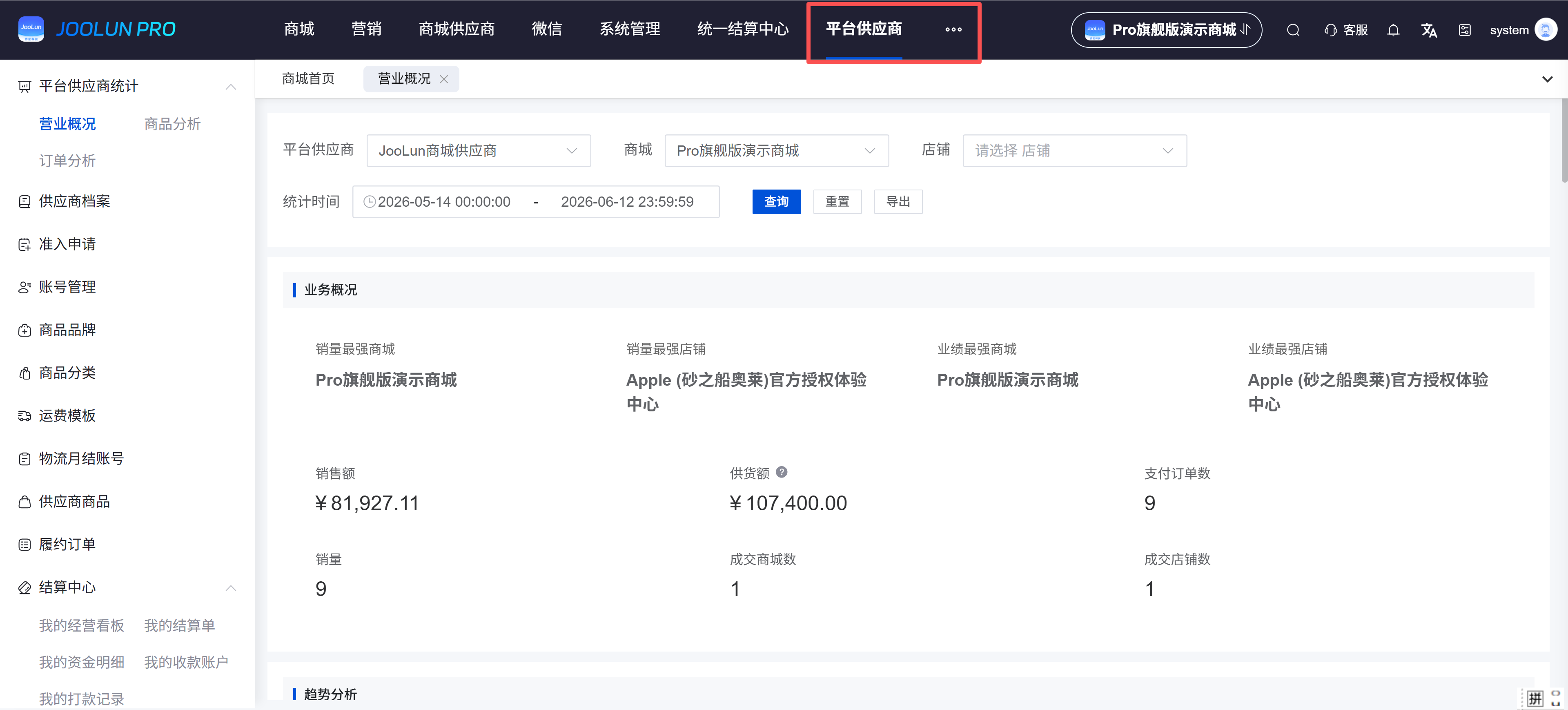
Task: Switch mall via Pro旗舰版演示商城 switcher
Action: click(1166, 29)
